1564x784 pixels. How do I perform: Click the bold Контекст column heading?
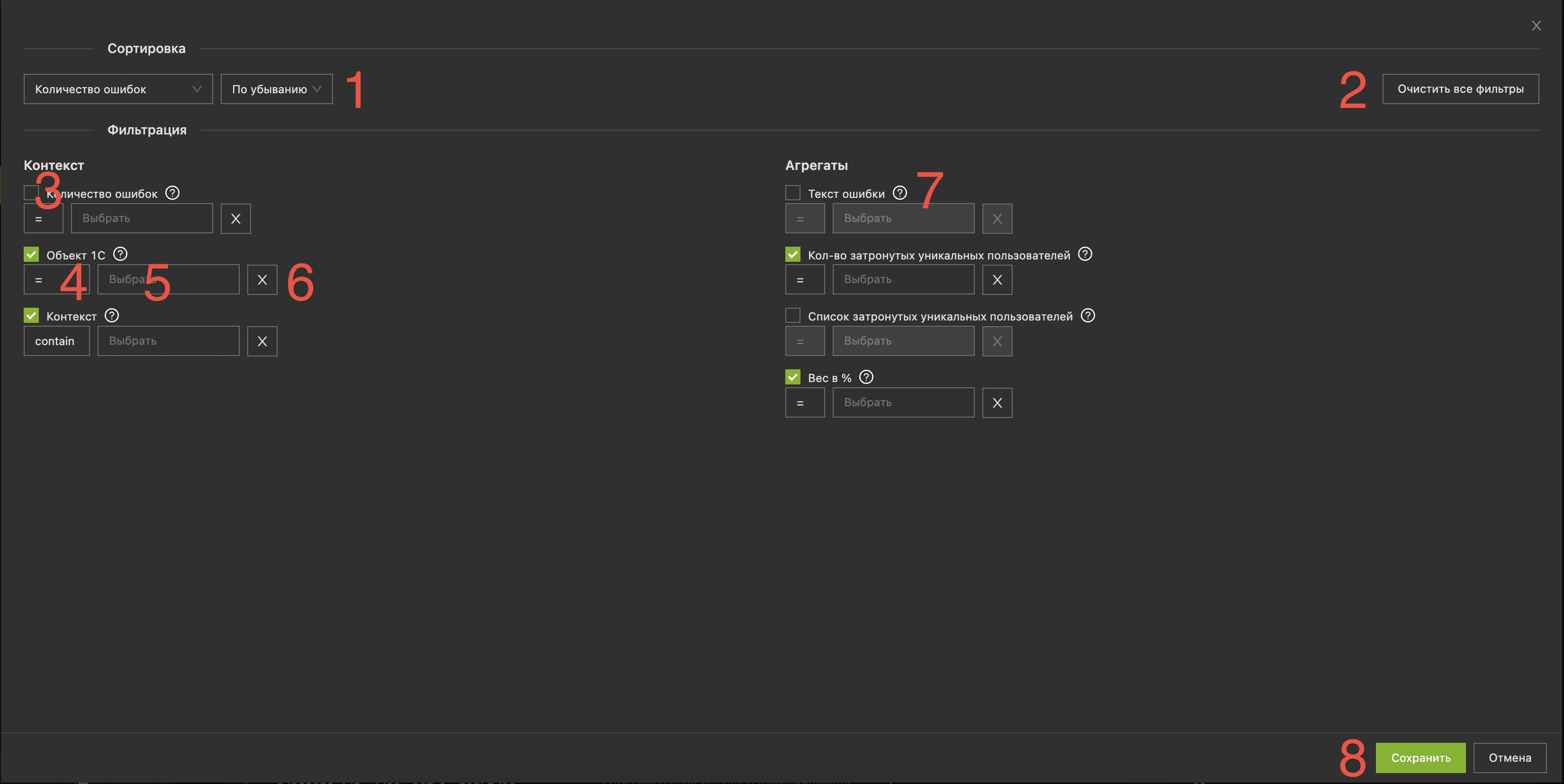pyautogui.click(x=54, y=166)
